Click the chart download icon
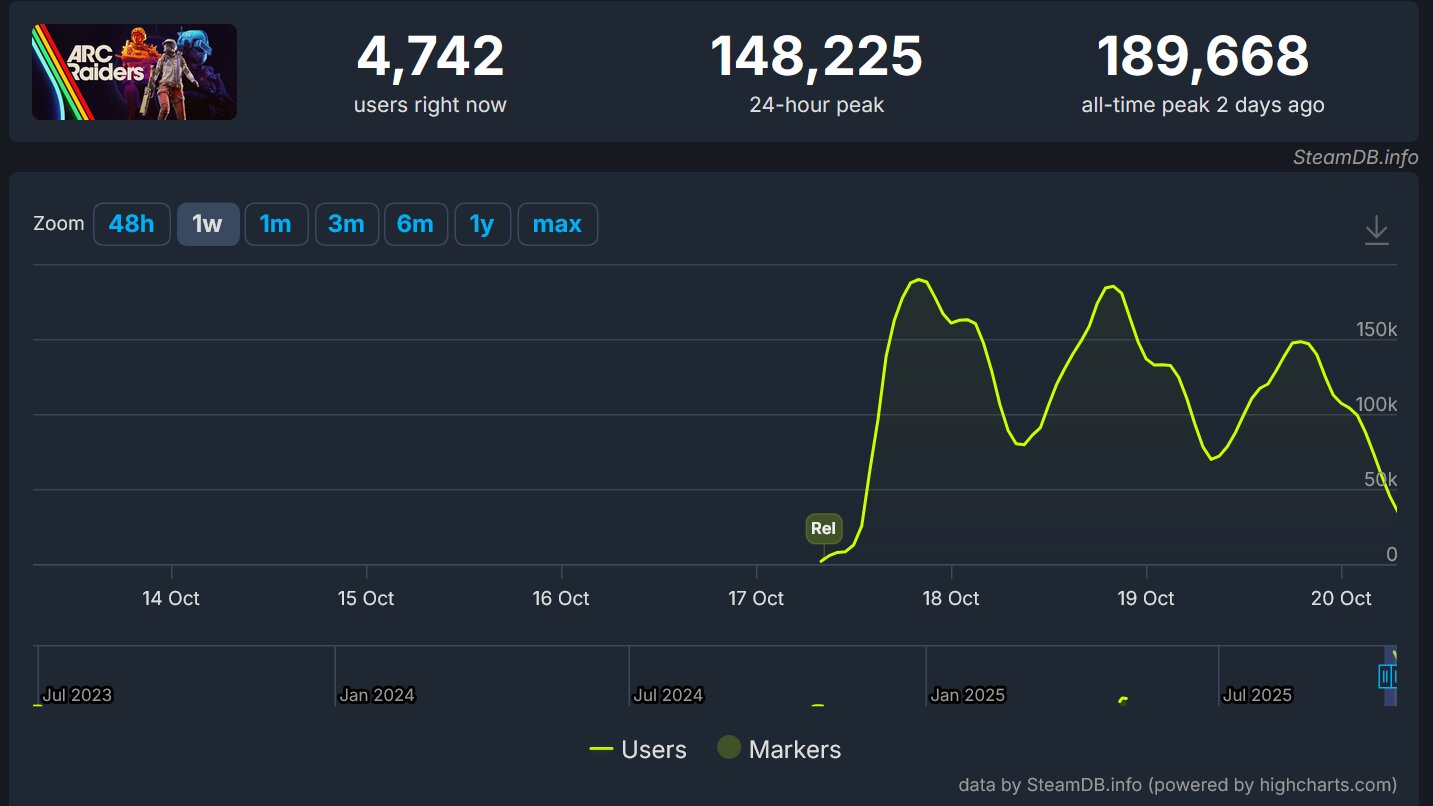This screenshot has height=806, width=1433. coord(1376,229)
